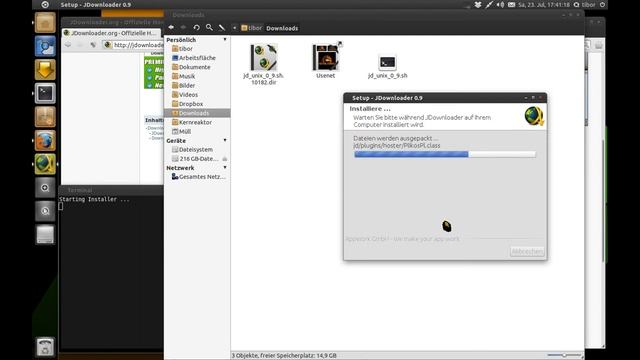This screenshot has height=360, width=640.
Task: Click the status bar text '3 Objekte, freier Speicherplatz'
Action: point(284,356)
